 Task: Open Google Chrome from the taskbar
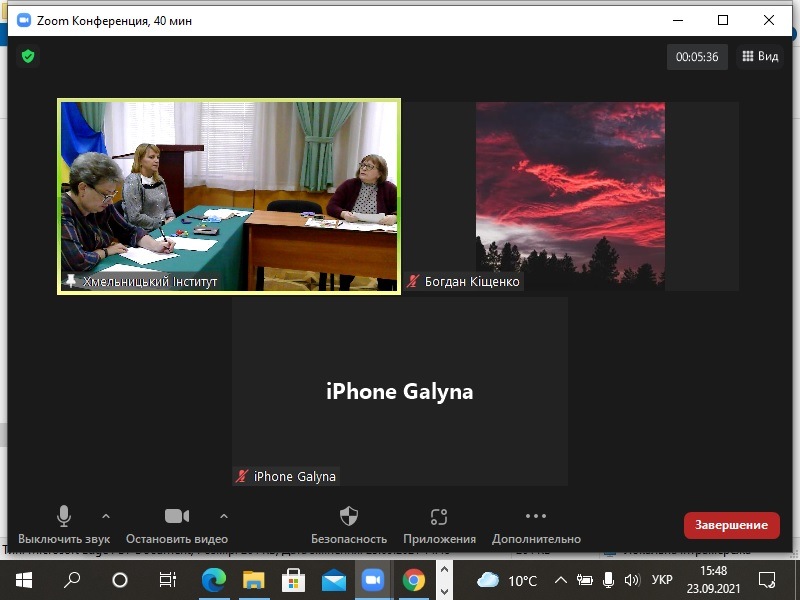[413, 579]
